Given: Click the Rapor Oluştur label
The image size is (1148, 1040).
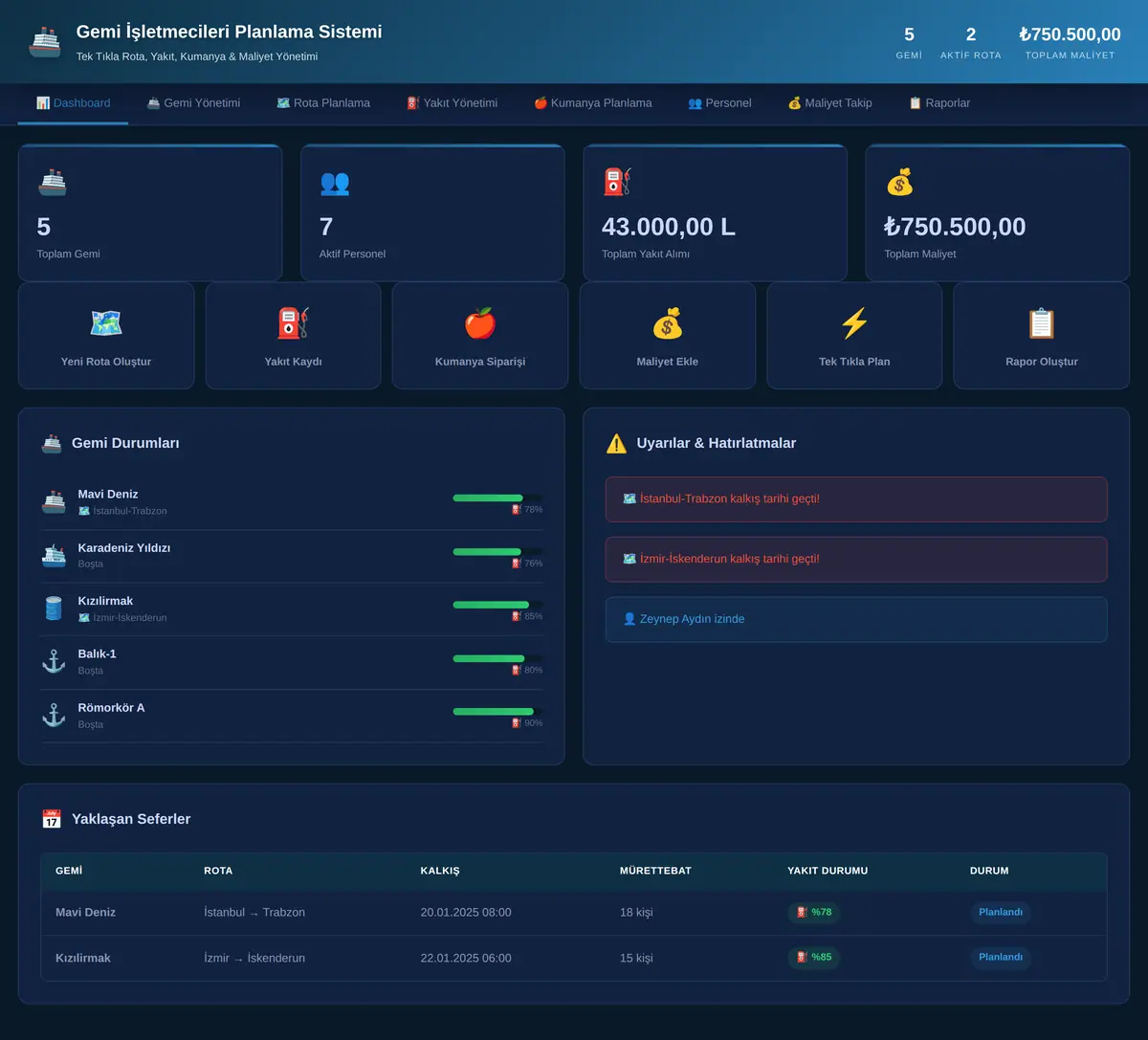Looking at the screenshot, I should coord(1042,362).
